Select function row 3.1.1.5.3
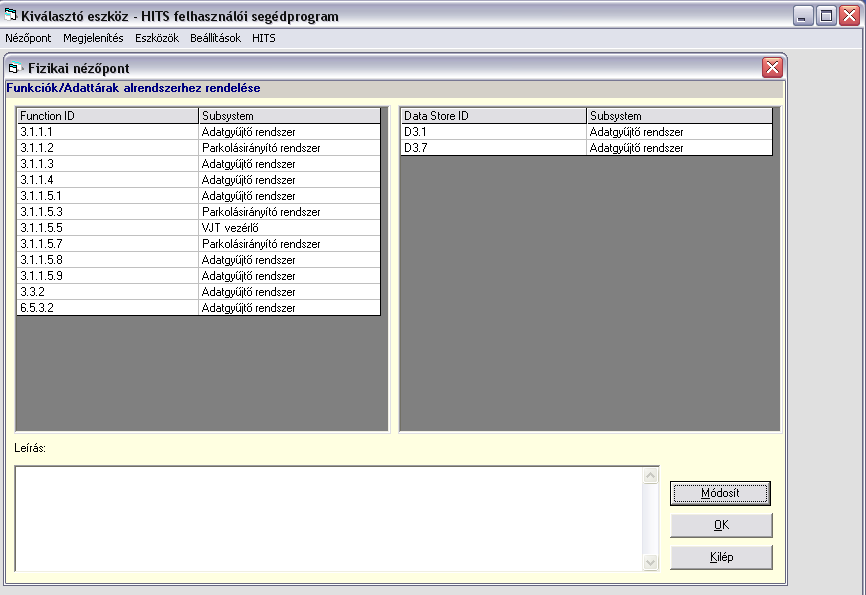 tap(199, 212)
